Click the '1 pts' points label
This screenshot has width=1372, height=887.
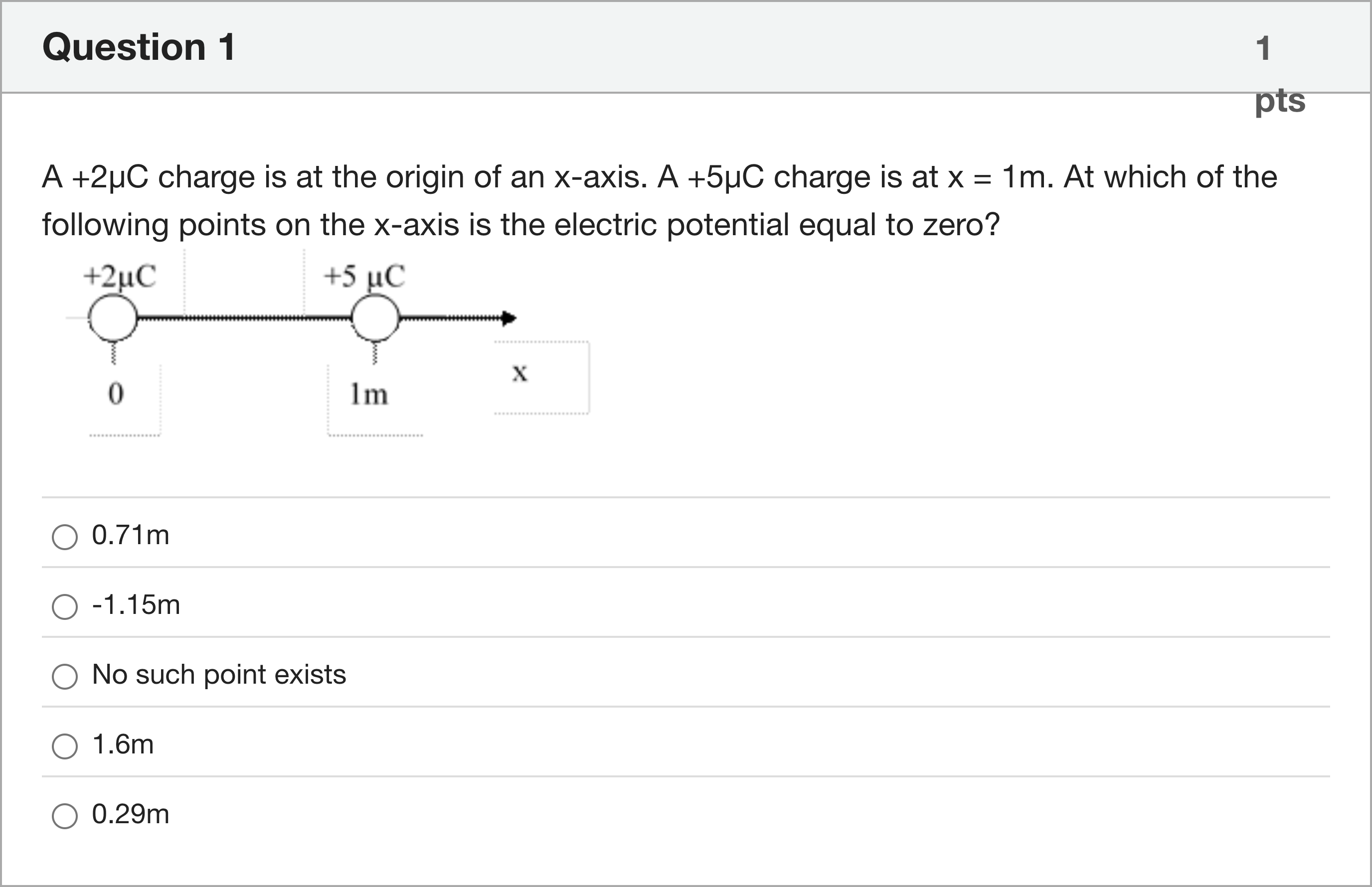tap(1280, 74)
